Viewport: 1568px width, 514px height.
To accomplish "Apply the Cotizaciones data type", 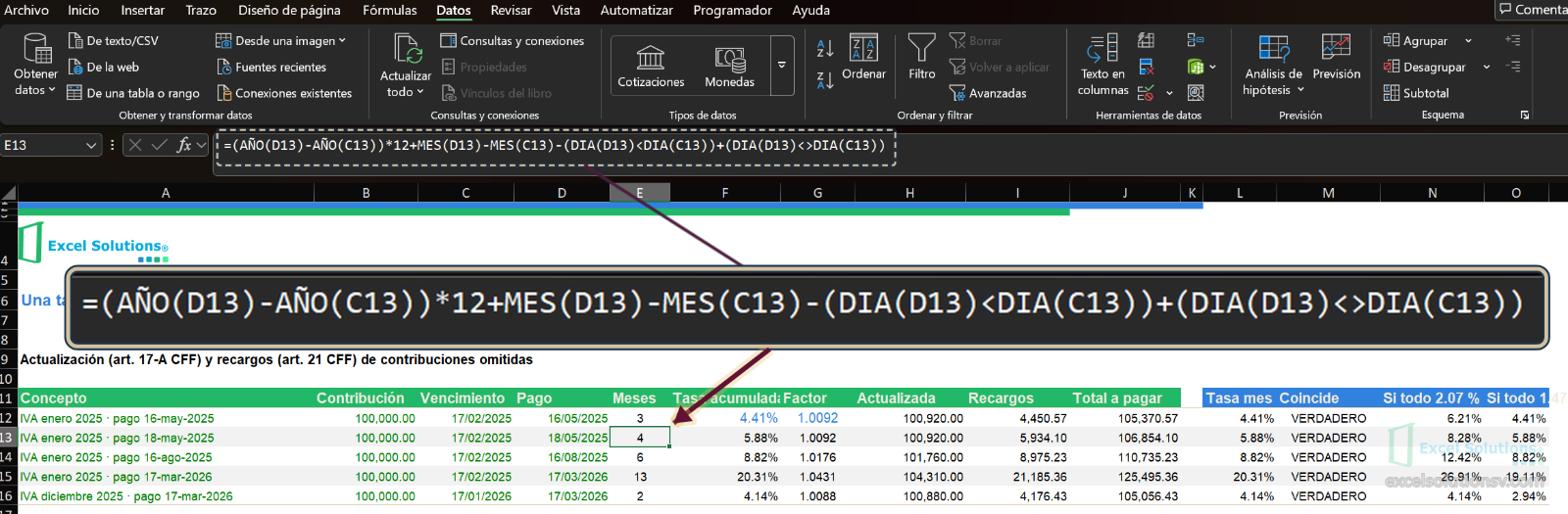I will [x=651, y=66].
